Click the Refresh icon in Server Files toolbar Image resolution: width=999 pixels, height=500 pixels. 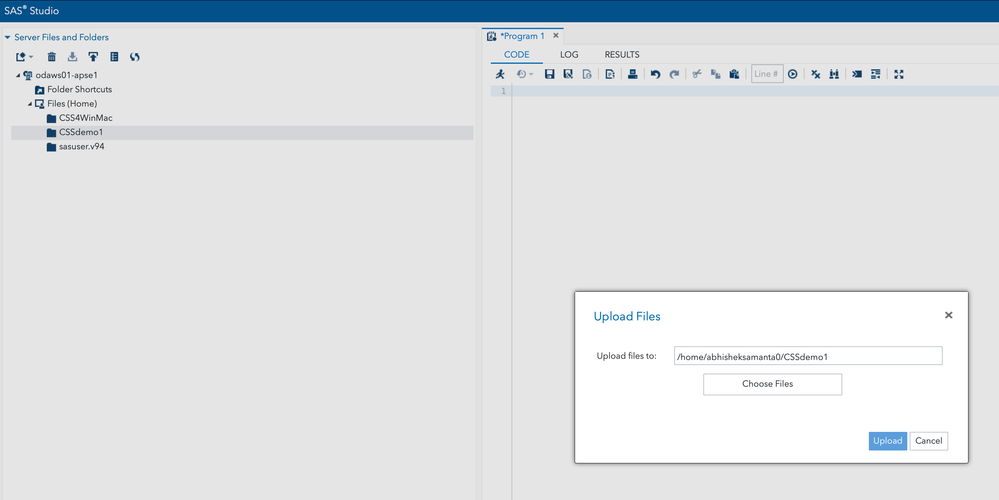pyautogui.click(x=135, y=57)
